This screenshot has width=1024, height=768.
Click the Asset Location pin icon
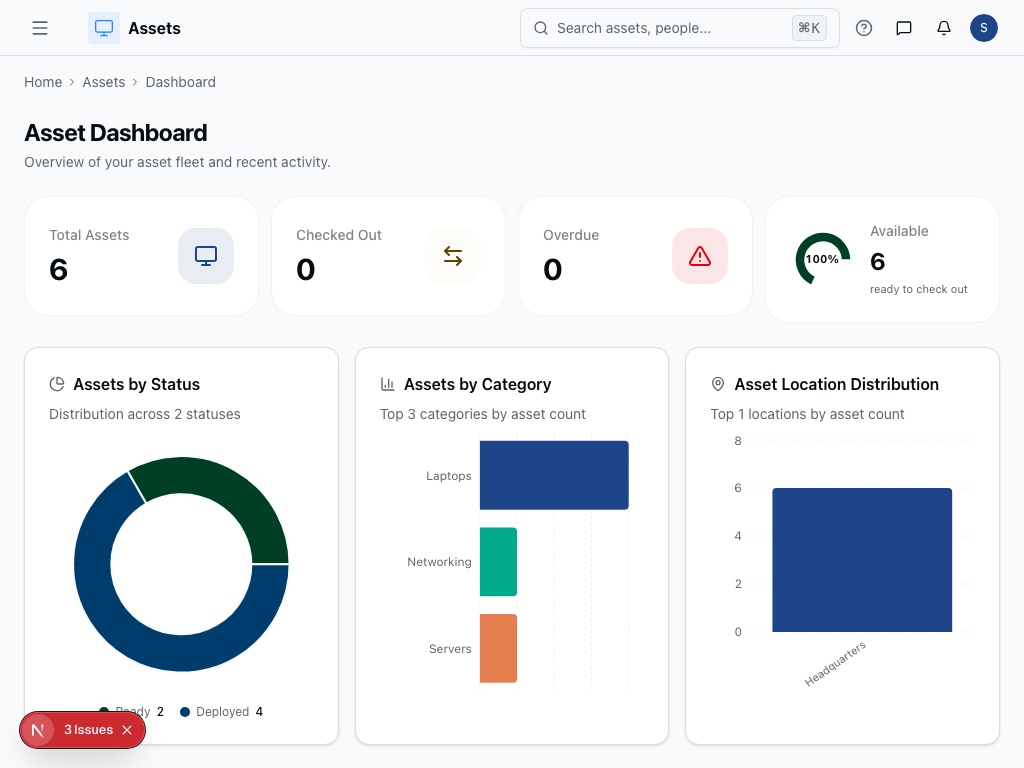click(717, 384)
